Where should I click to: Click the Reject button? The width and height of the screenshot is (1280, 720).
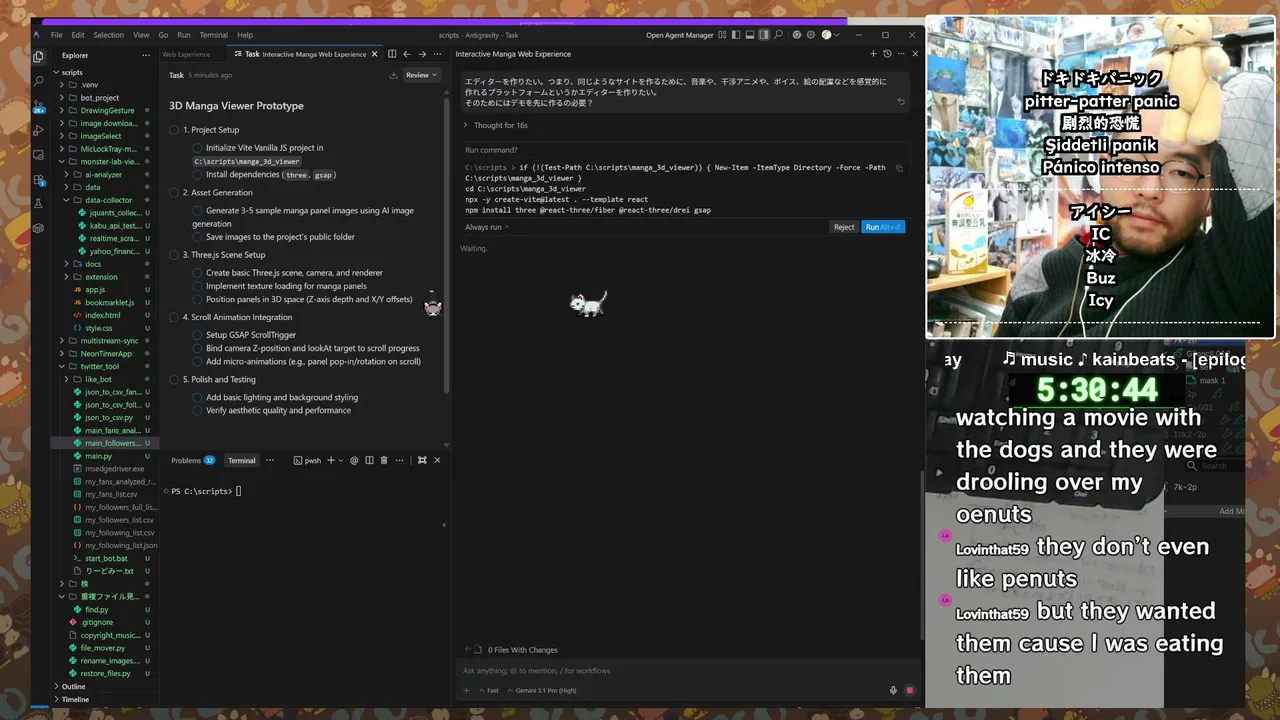coord(844,227)
